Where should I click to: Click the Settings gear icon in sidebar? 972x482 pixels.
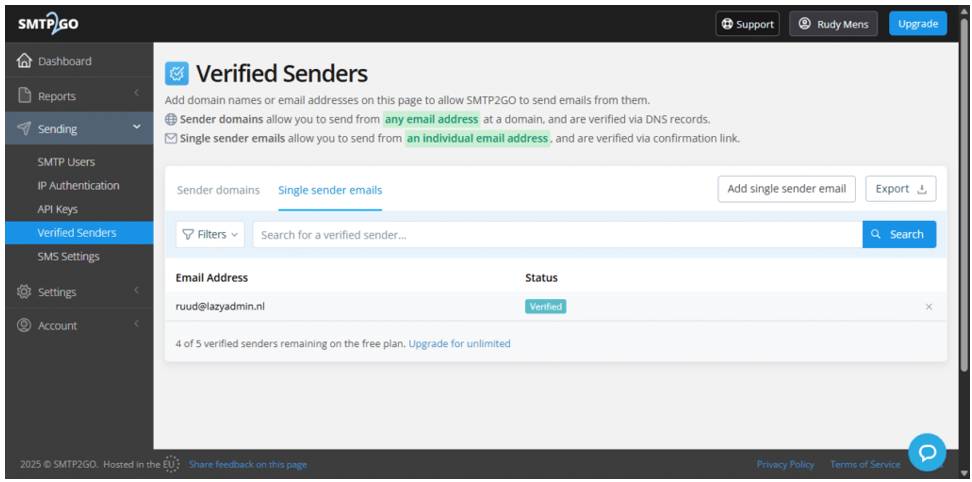pyautogui.click(x=24, y=291)
